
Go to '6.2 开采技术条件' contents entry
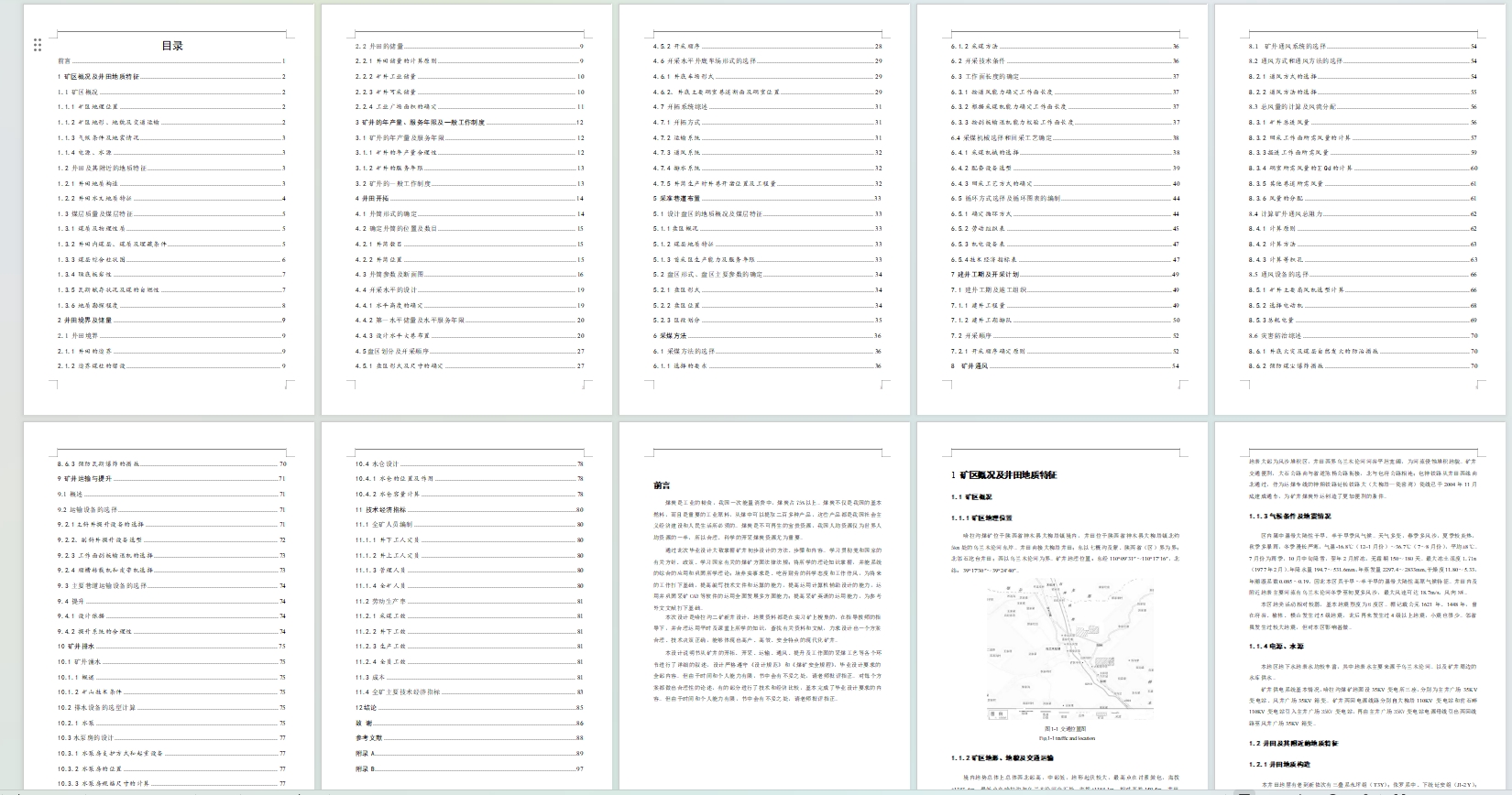[x=1065, y=61]
